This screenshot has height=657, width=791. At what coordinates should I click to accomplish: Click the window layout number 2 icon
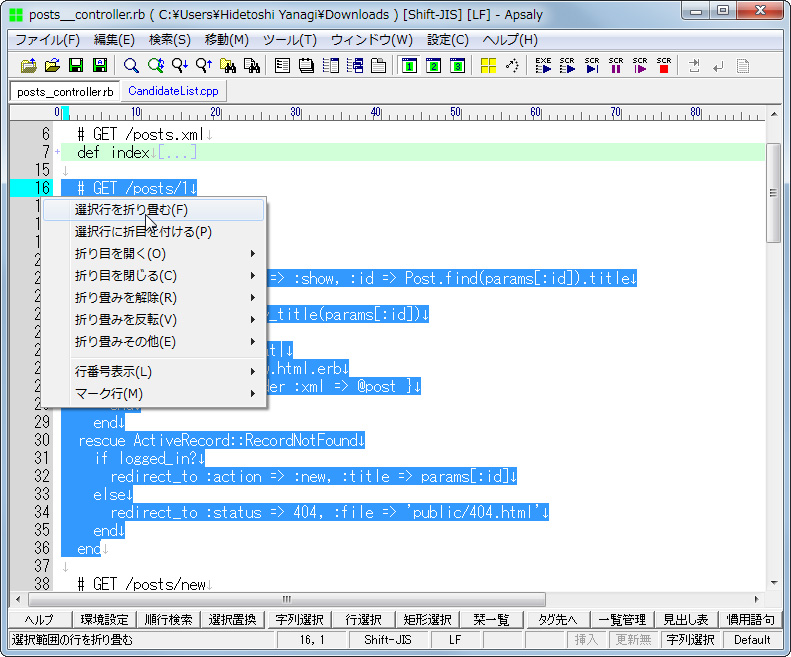[433, 66]
